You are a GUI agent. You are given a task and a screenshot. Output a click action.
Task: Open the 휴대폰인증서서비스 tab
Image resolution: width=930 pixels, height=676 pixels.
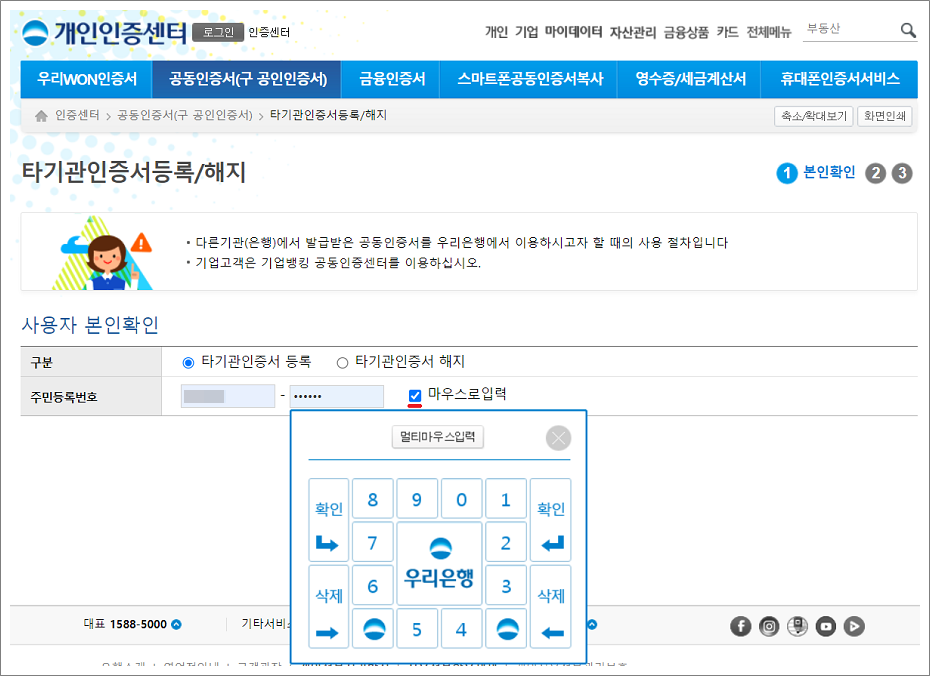840,79
